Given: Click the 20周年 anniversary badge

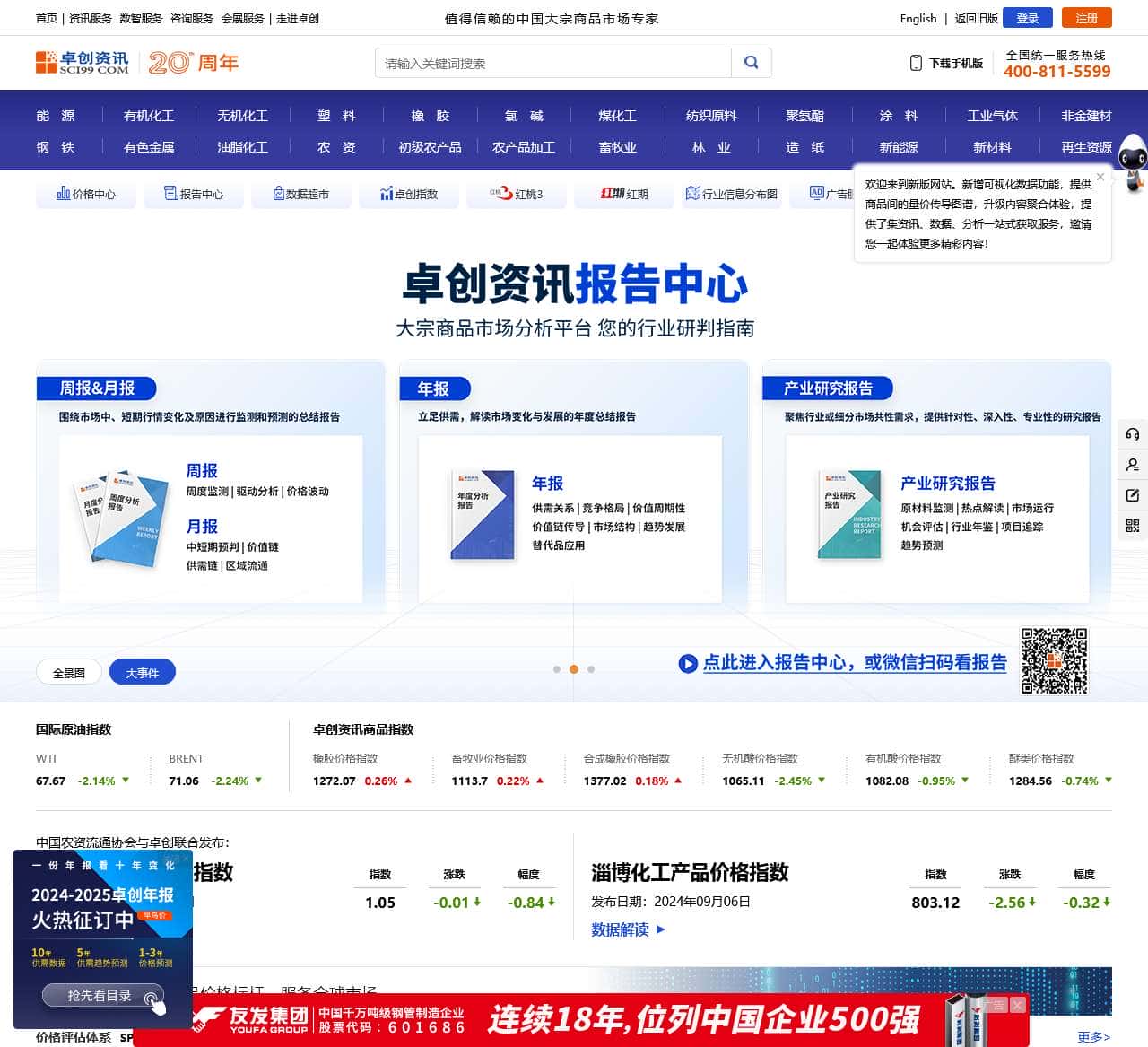Looking at the screenshot, I should pyautogui.click(x=194, y=63).
